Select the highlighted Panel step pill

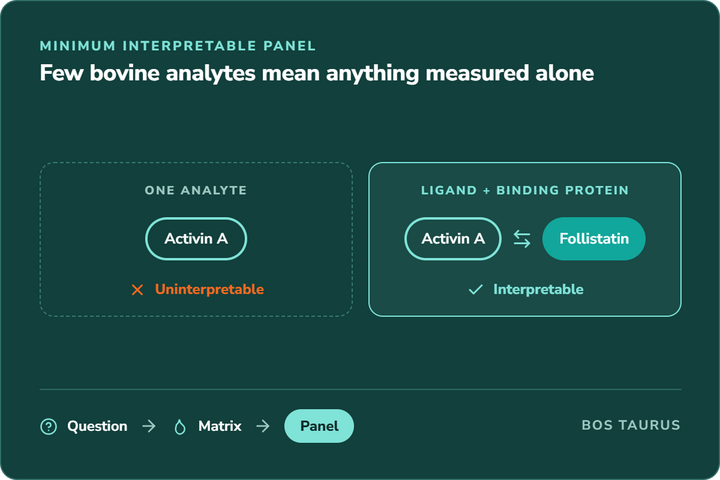tap(319, 426)
